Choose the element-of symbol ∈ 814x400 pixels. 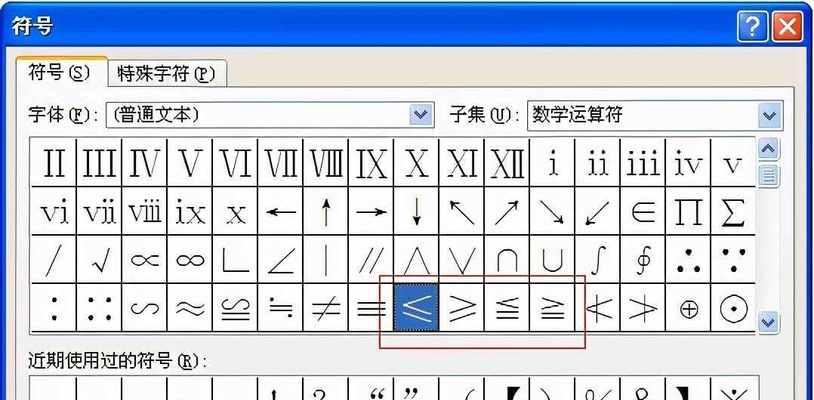click(643, 211)
